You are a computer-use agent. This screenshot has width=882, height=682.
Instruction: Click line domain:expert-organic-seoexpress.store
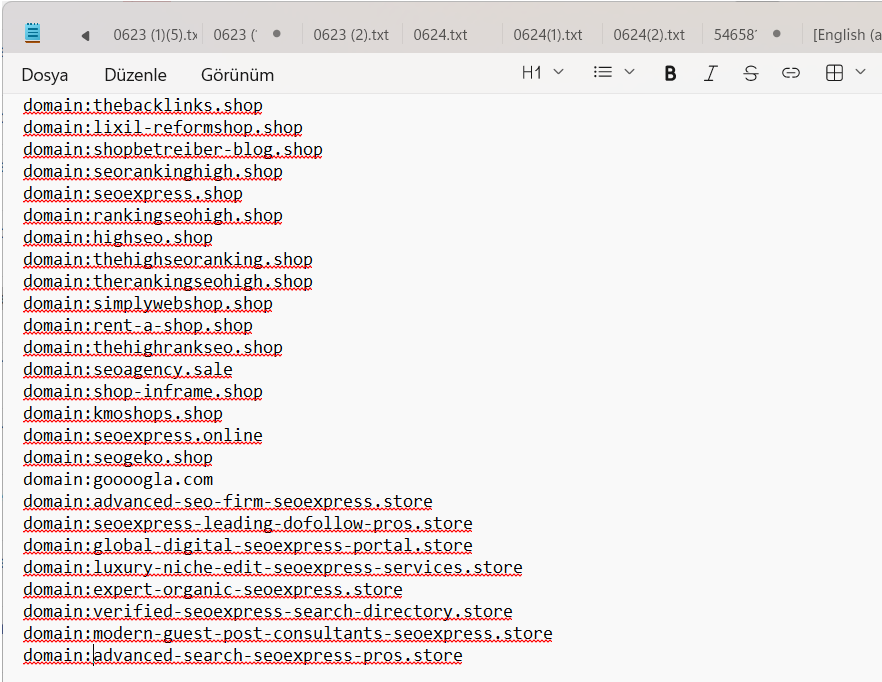(213, 589)
